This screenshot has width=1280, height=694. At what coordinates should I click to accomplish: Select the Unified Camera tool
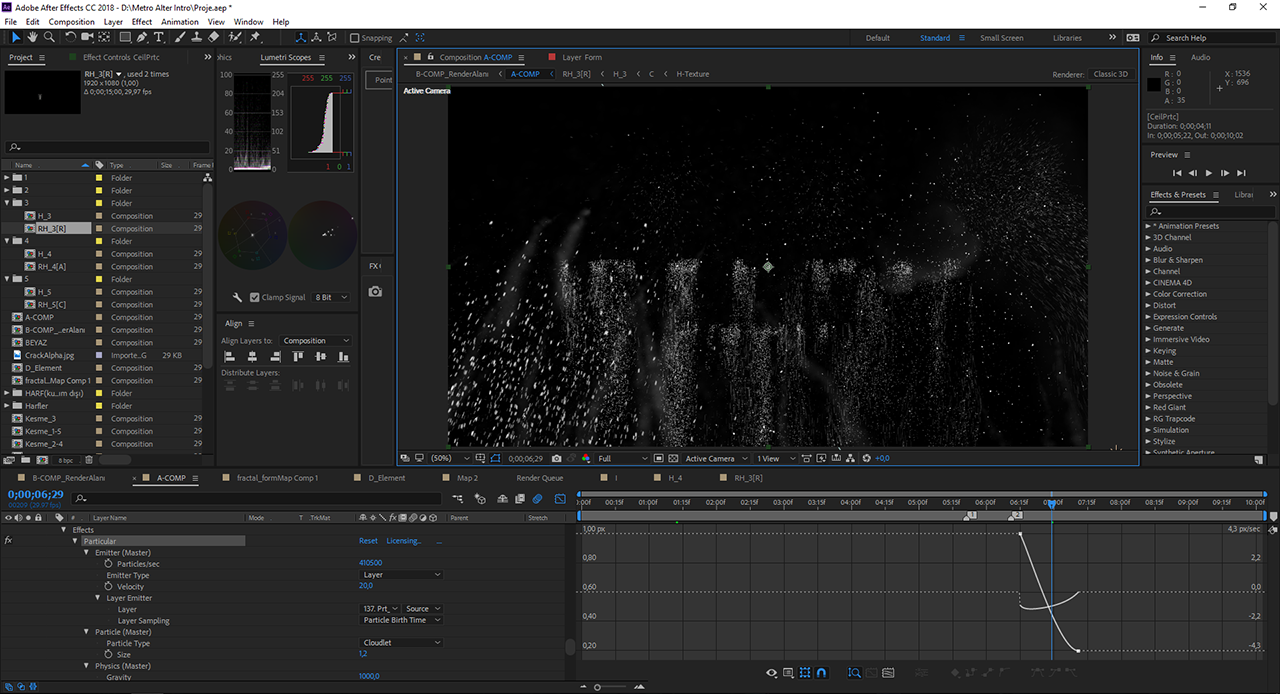tap(88, 37)
